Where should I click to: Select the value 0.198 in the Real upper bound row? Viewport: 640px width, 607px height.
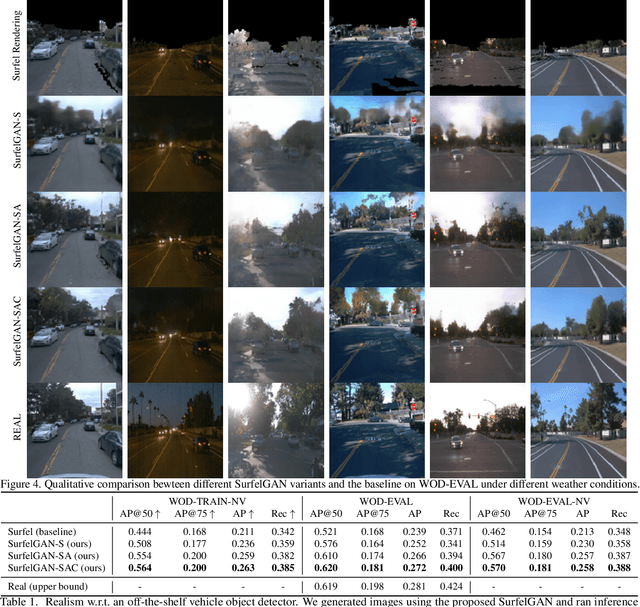tap(372, 586)
